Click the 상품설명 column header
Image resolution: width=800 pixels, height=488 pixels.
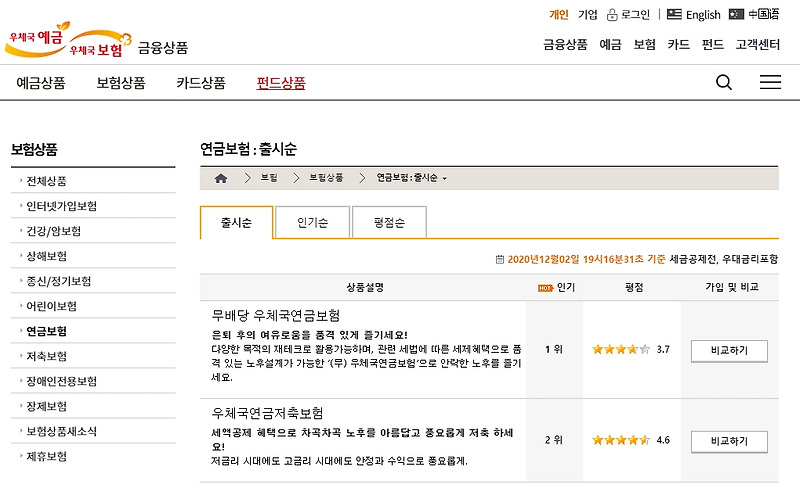pyautogui.click(x=365, y=288)
